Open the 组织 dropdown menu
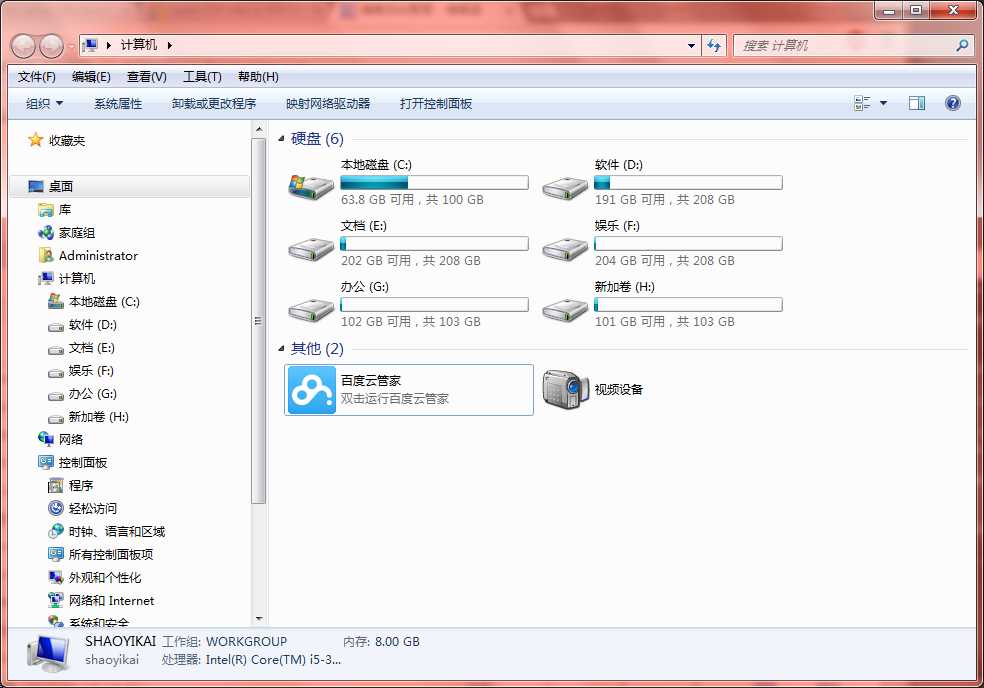The height and width of the screenshot is (688, 984). [x=44, y=104]
